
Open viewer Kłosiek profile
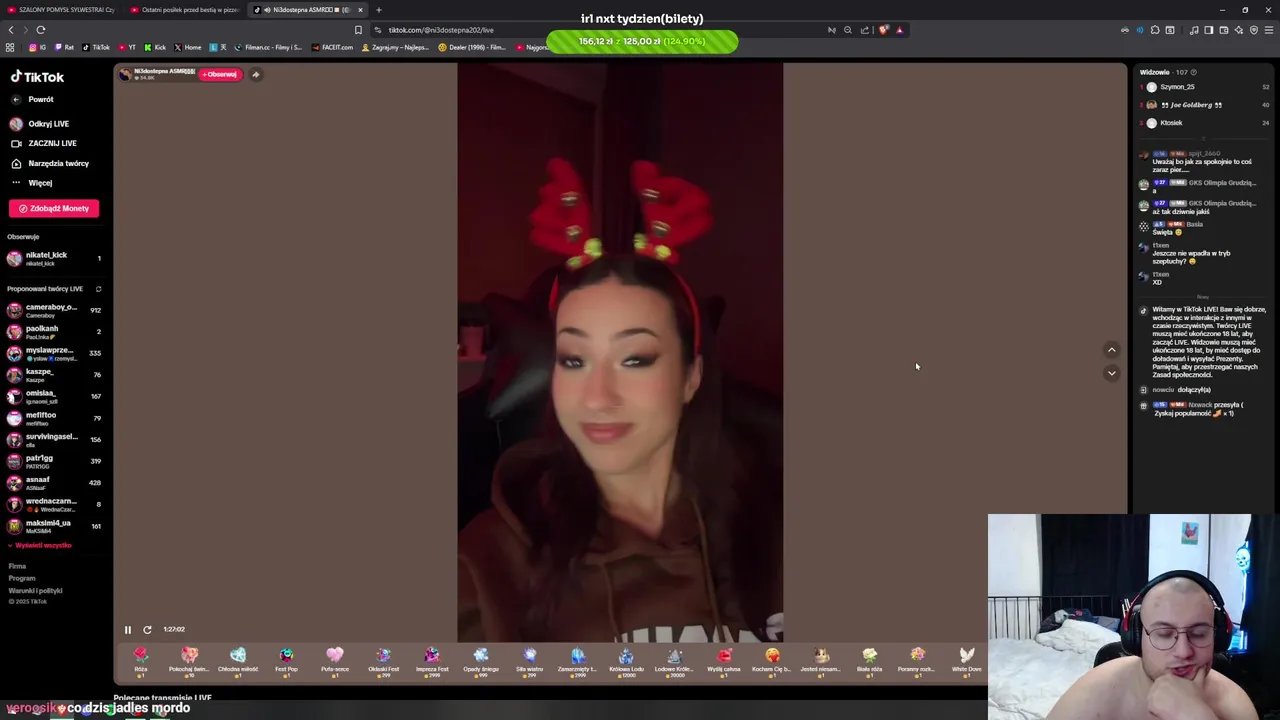[x=1206, y=123]
